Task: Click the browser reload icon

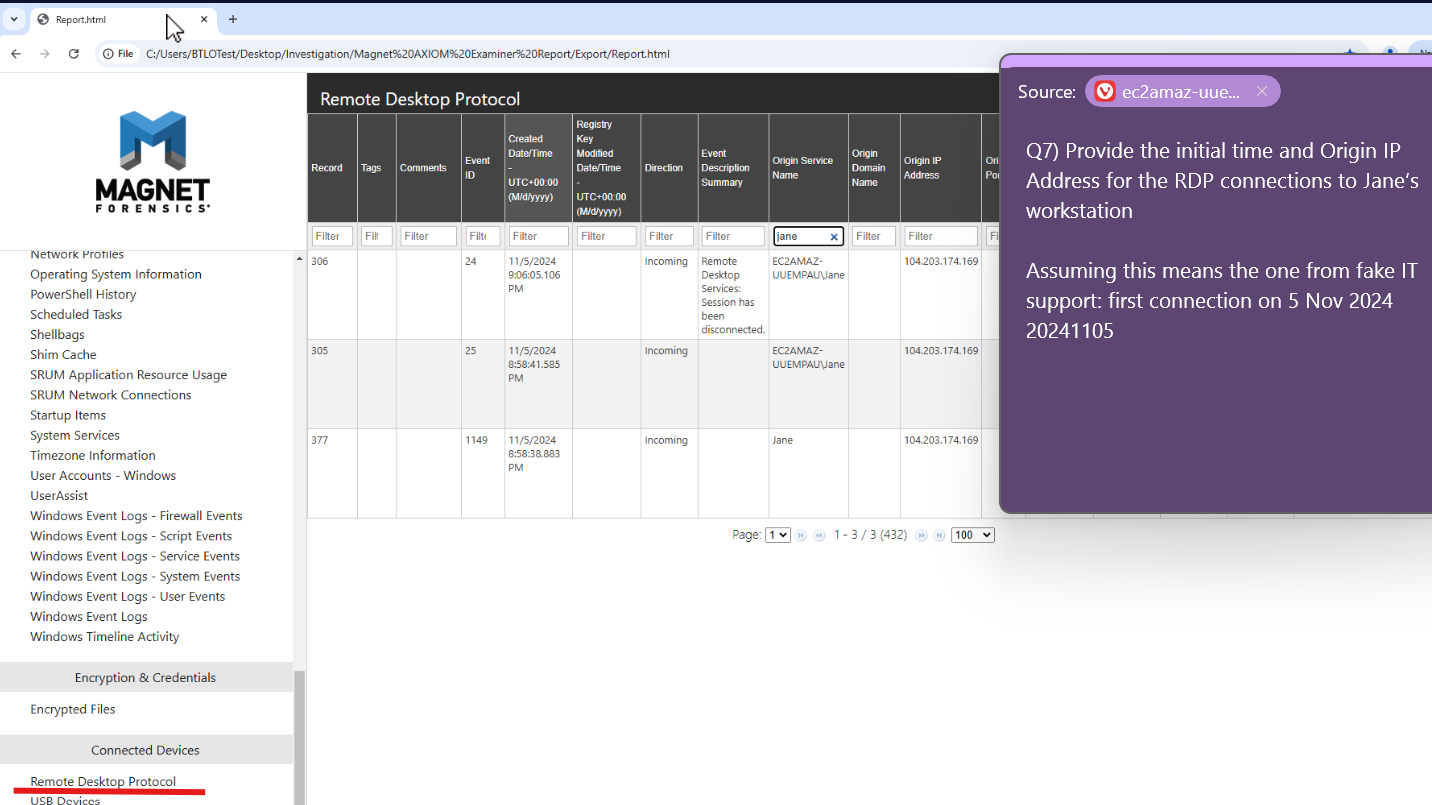Action: point(73,54)
